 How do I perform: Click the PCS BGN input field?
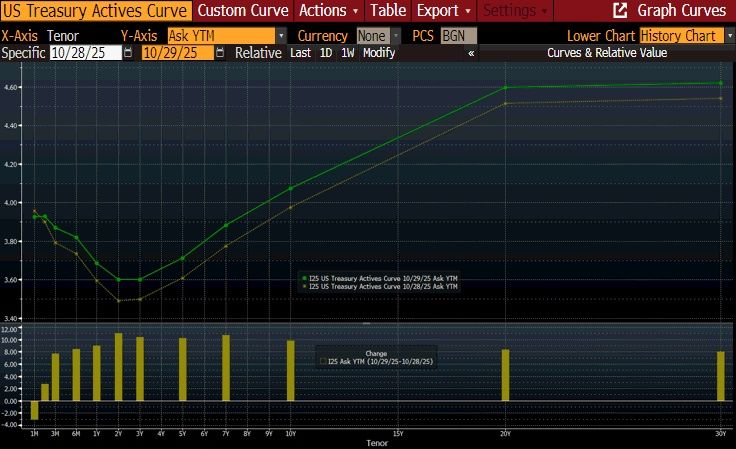point(458,36)
